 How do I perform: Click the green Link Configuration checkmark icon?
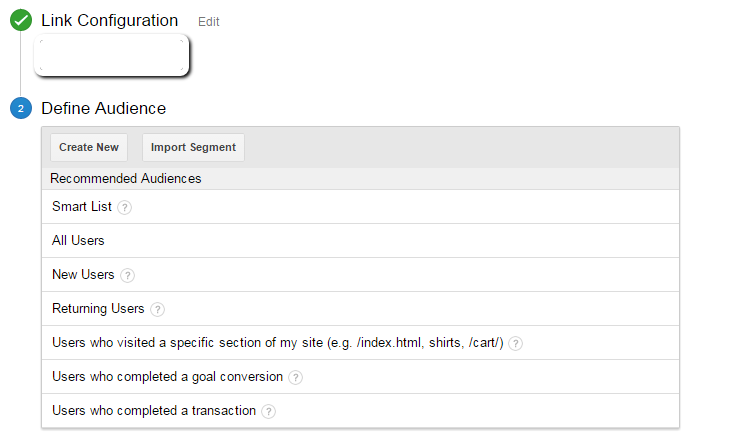click(21, 20)
